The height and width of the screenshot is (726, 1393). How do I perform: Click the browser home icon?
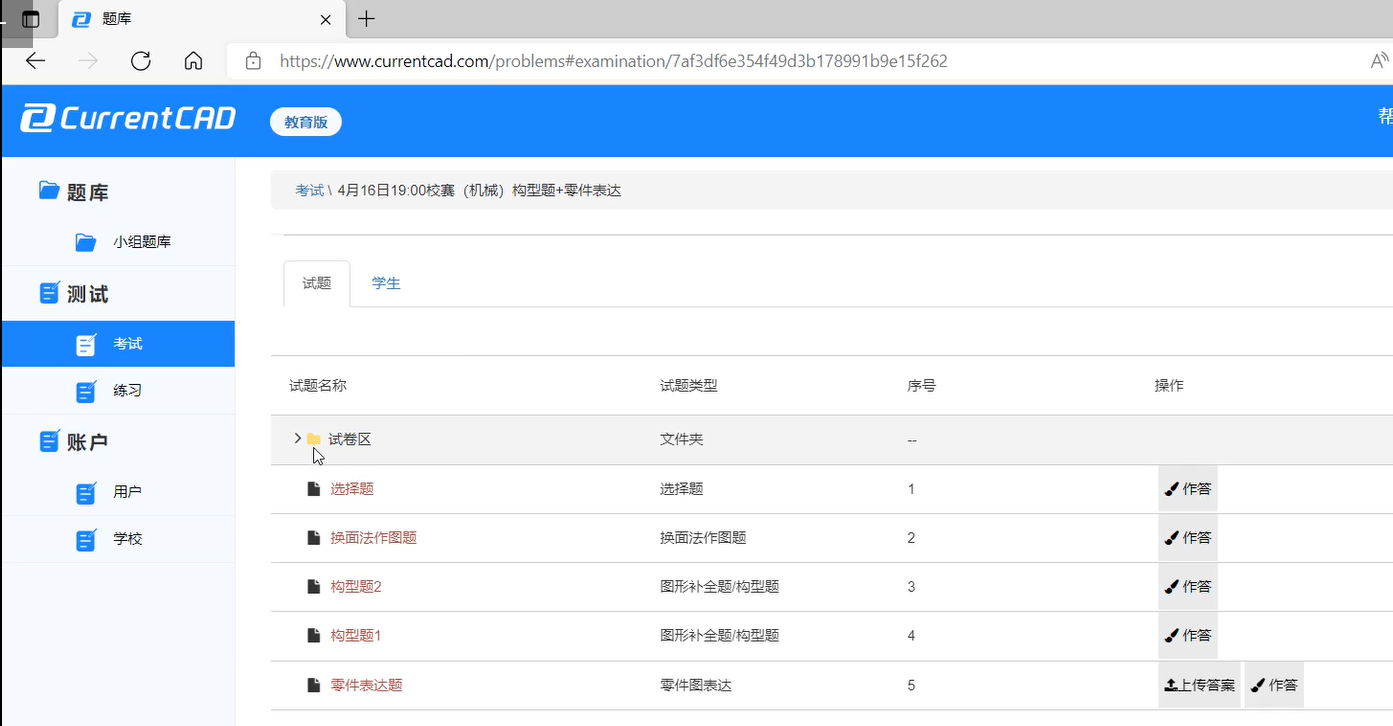[x=193, y=61]
